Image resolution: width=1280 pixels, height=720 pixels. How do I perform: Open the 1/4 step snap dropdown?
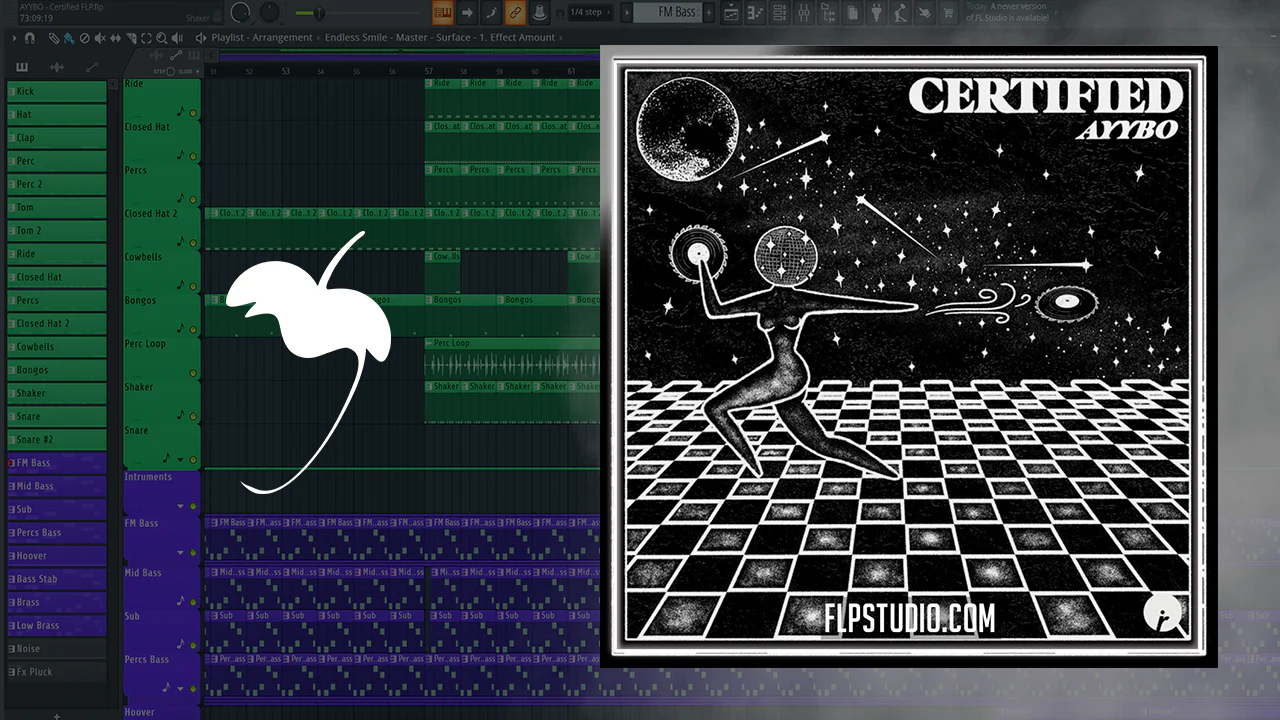click(590, 12)
